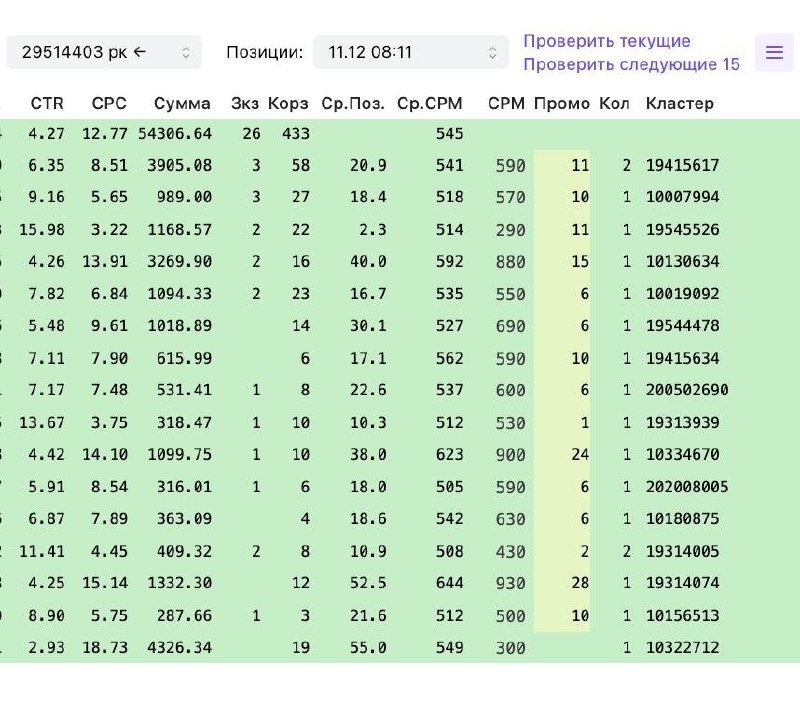Select cluster 200502690 cell
Viewport: 800px width, 718px height.
pyautogui.click(x=687, y=390)
